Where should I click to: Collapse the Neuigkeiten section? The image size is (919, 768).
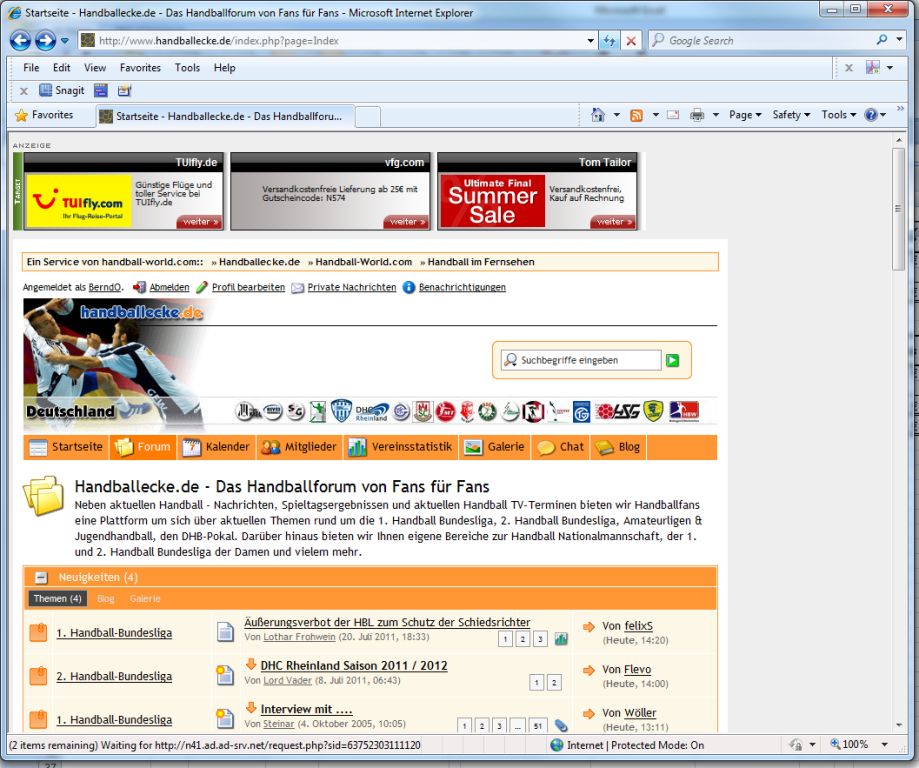pos(41,577)
